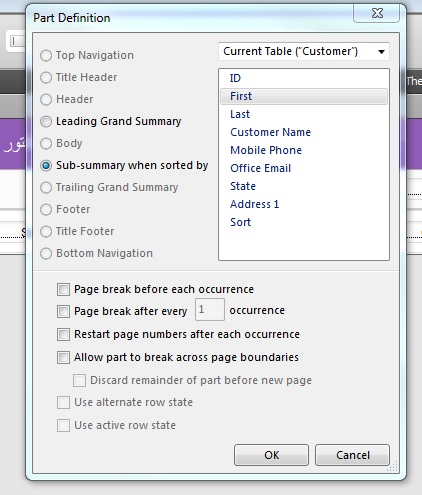Viewport: 422px width, 495px height.
Task: Pick the State field
Action: click(304, 186)
